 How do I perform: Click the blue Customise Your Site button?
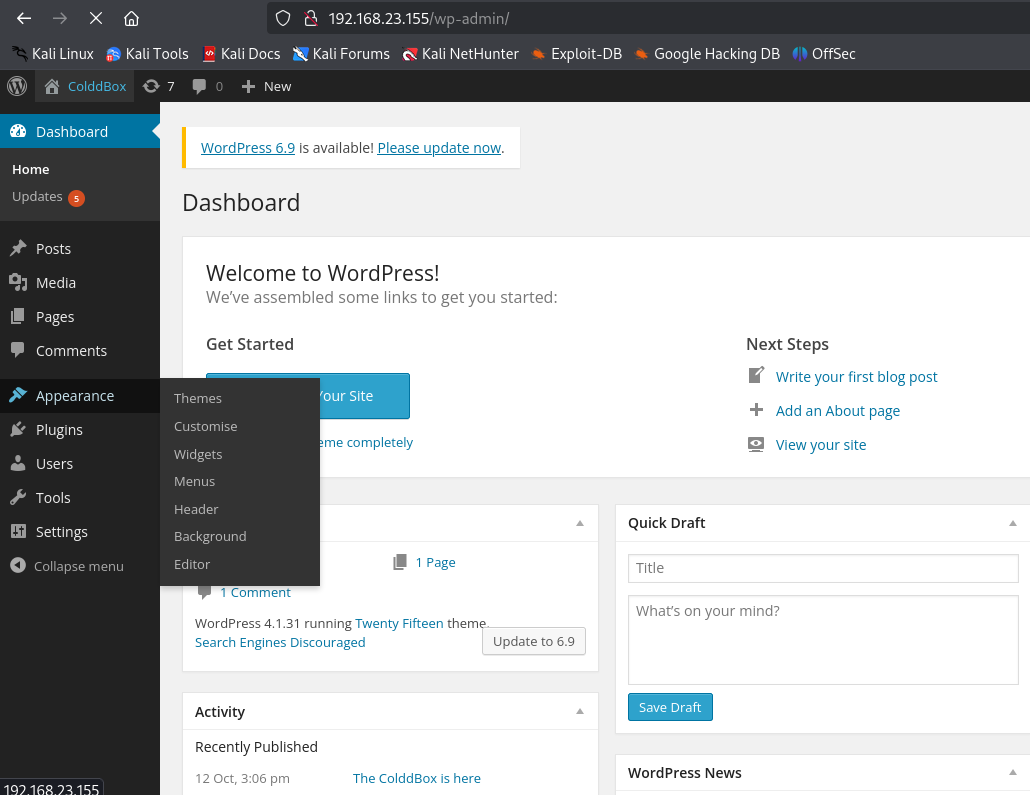pos(365,396)
